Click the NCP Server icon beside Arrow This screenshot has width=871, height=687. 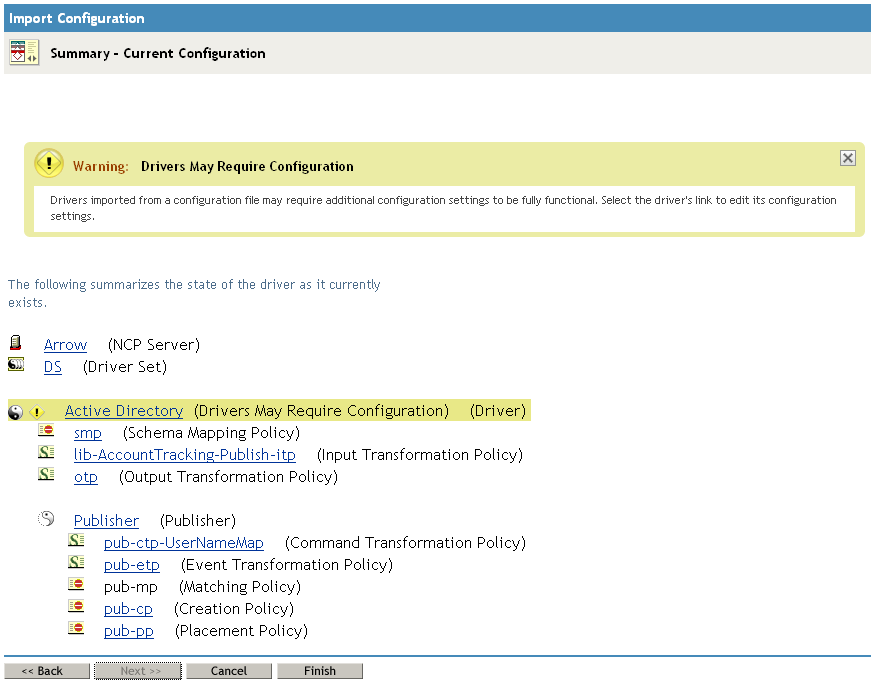click(x=16, y=344)
